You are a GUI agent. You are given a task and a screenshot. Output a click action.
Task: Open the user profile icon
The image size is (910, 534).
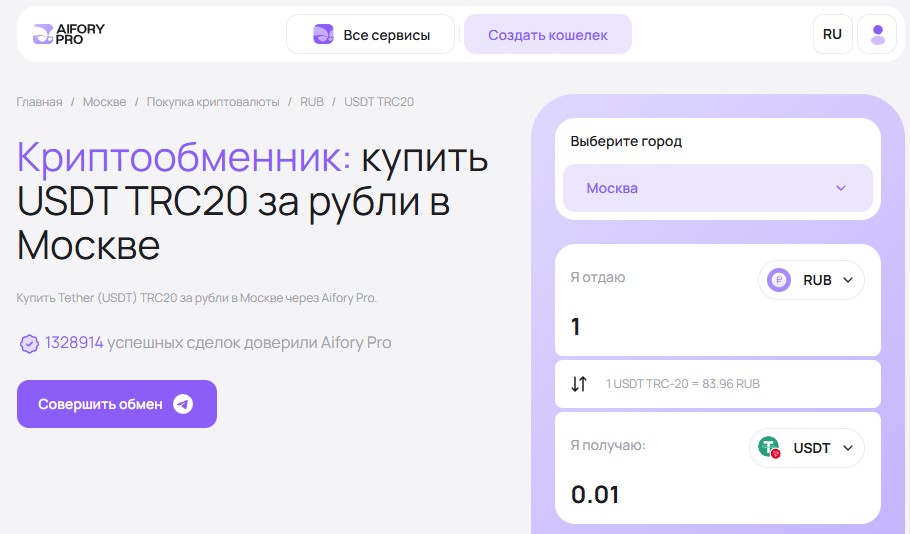coord(878,34)
